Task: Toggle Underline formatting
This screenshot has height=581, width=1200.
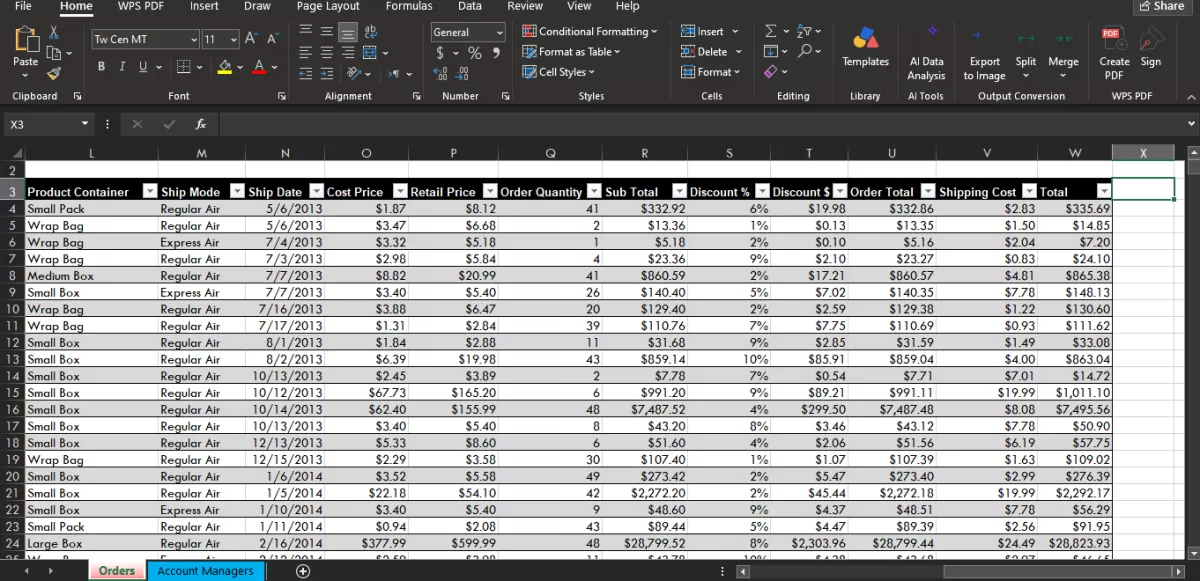Action: pos(143,67)
